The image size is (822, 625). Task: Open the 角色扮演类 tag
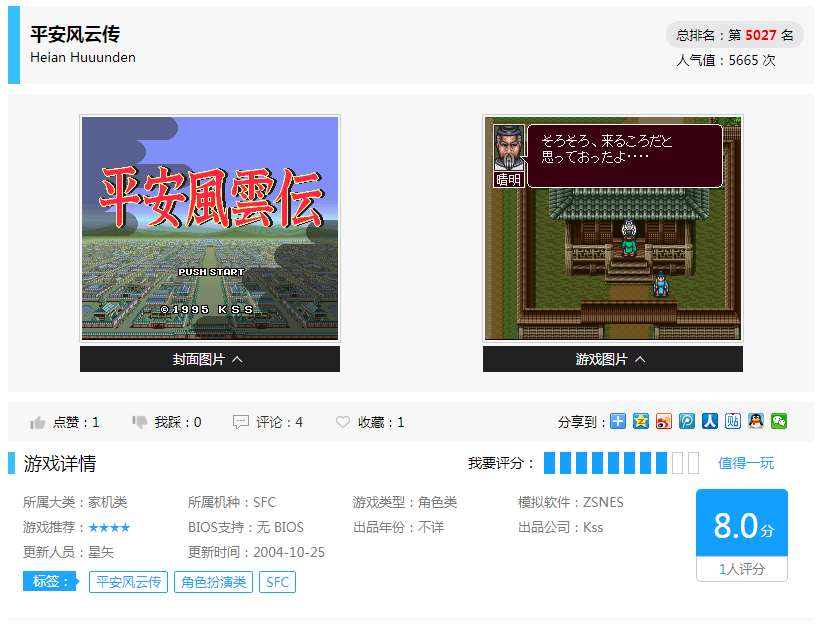pyautogui.click(x=213, y=582)
